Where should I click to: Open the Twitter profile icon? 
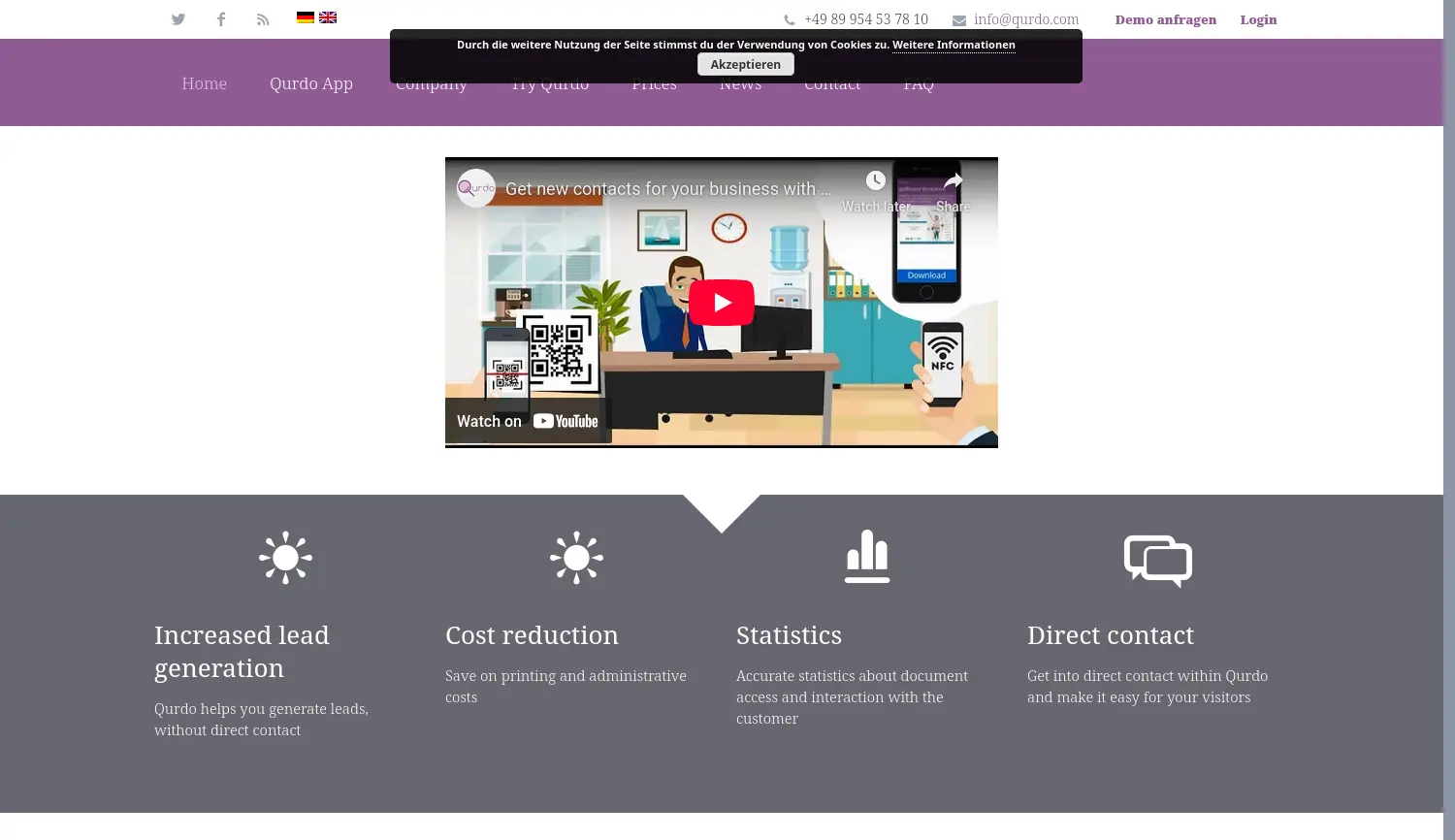click(x=178, y=19)
